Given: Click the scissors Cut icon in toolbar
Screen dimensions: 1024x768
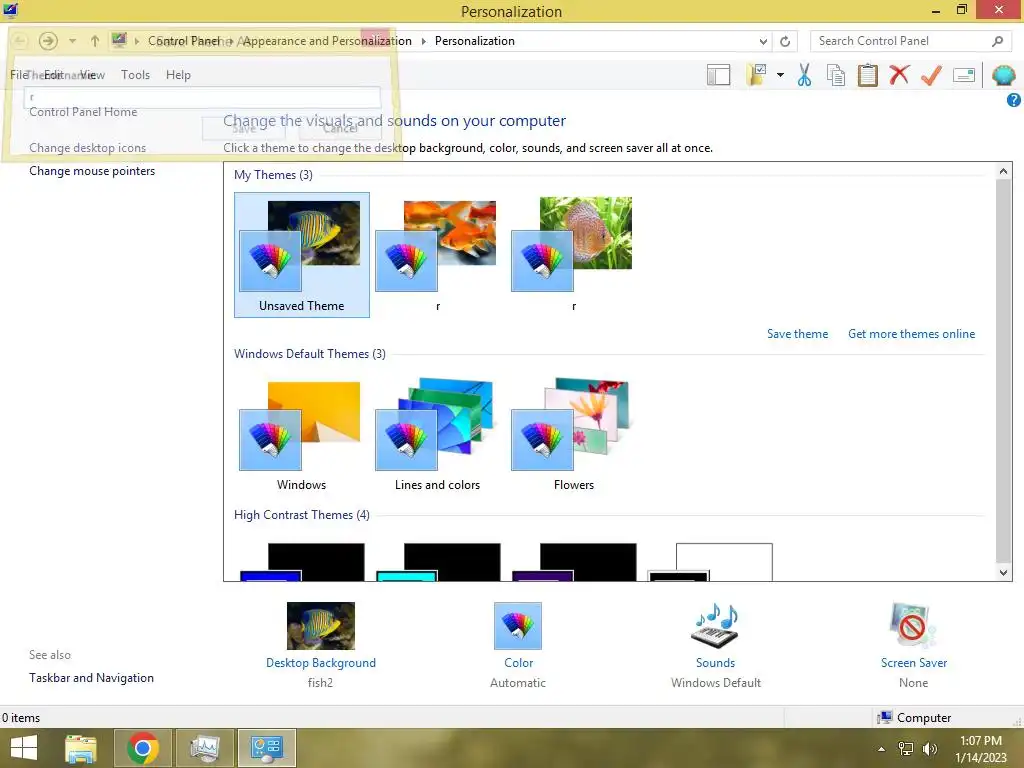Looking at the screenshot, I should coord(804,75).
